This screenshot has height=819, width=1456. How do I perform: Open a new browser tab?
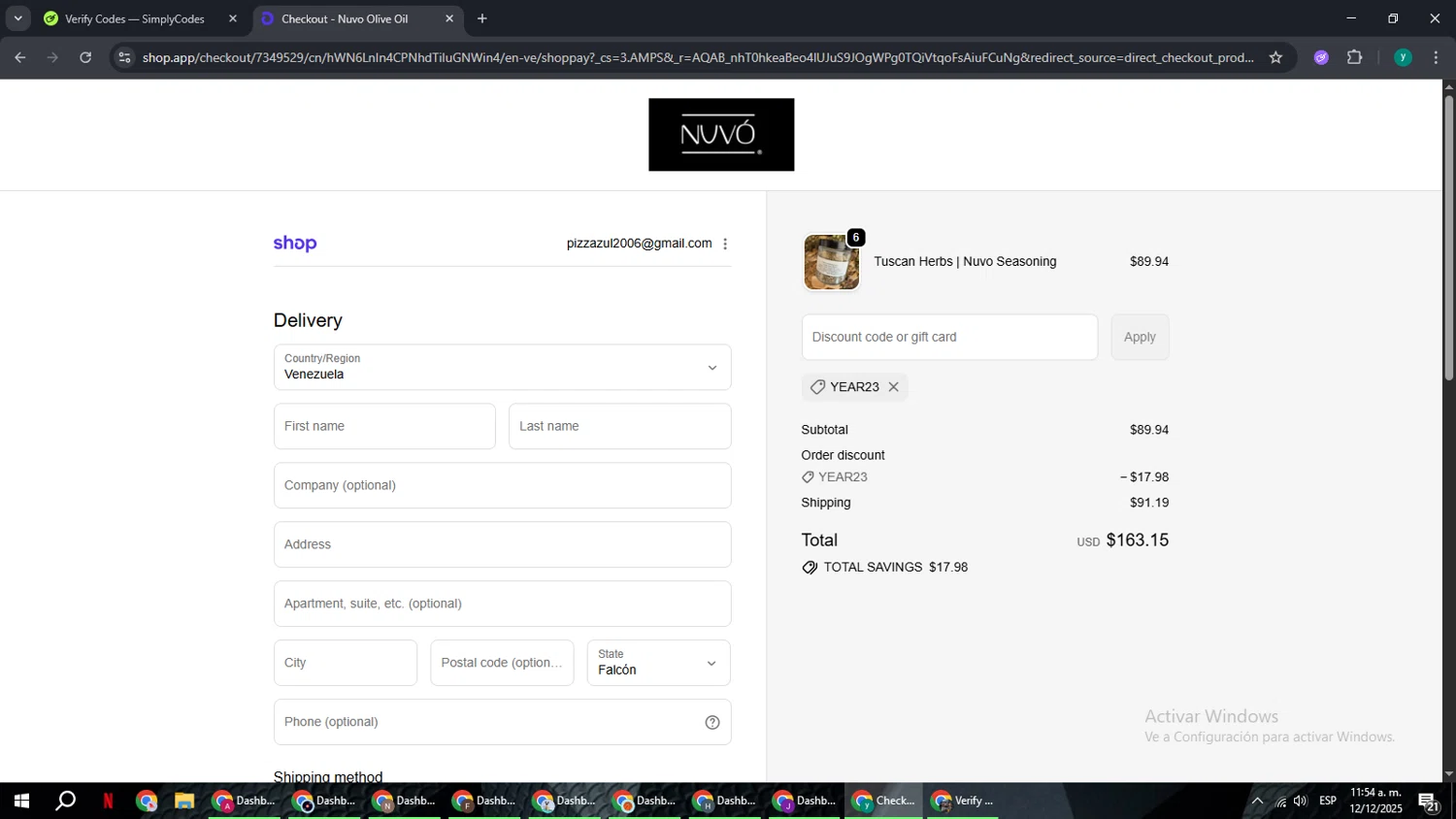482,18
